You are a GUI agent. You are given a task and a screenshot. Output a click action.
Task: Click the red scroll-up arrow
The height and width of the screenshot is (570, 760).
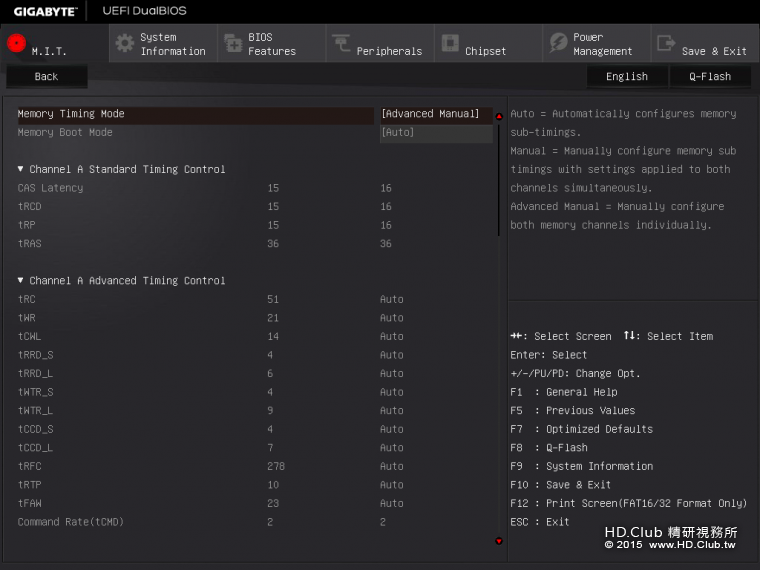[499, 116]
